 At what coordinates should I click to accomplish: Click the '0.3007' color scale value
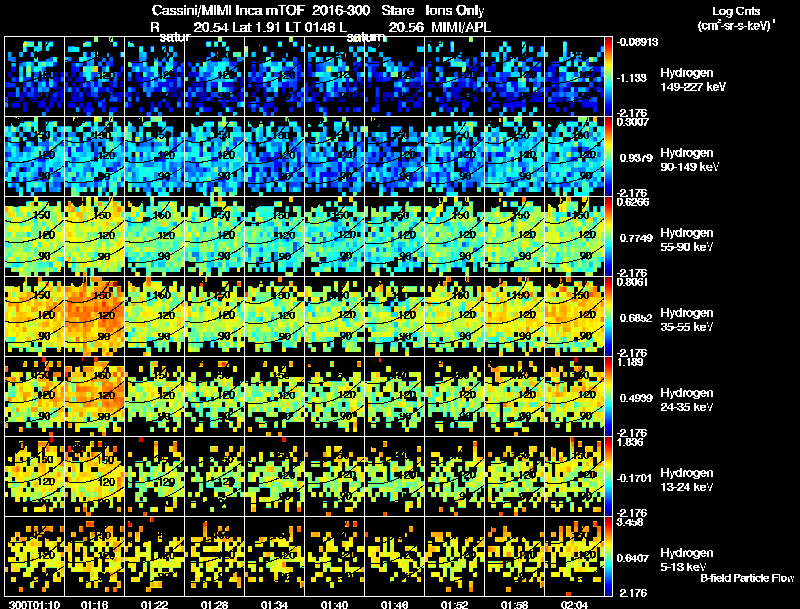(x=633, y=122)
